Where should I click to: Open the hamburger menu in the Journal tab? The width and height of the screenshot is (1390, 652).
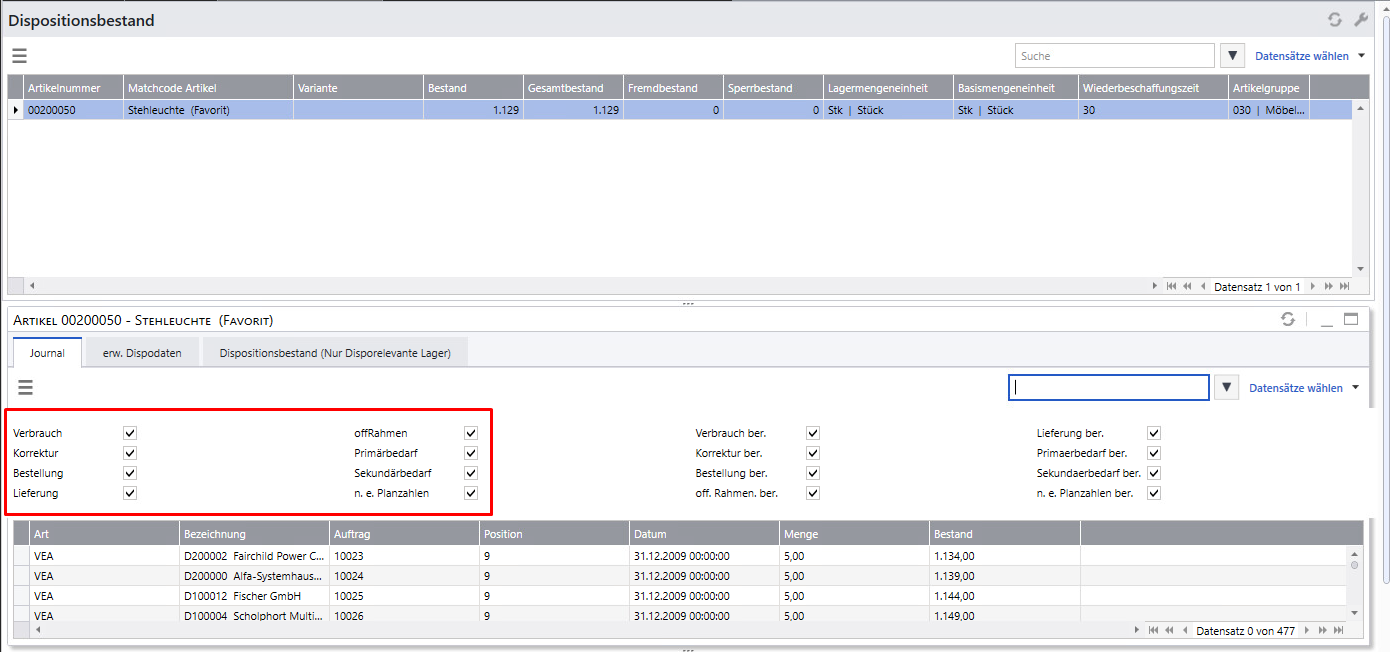coord(26,387)
